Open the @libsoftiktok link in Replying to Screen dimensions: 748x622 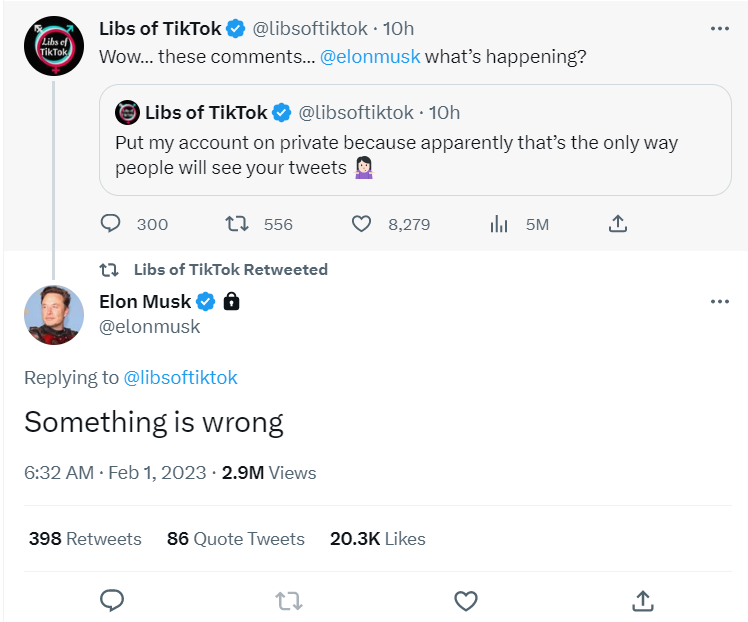coord(180,377)
